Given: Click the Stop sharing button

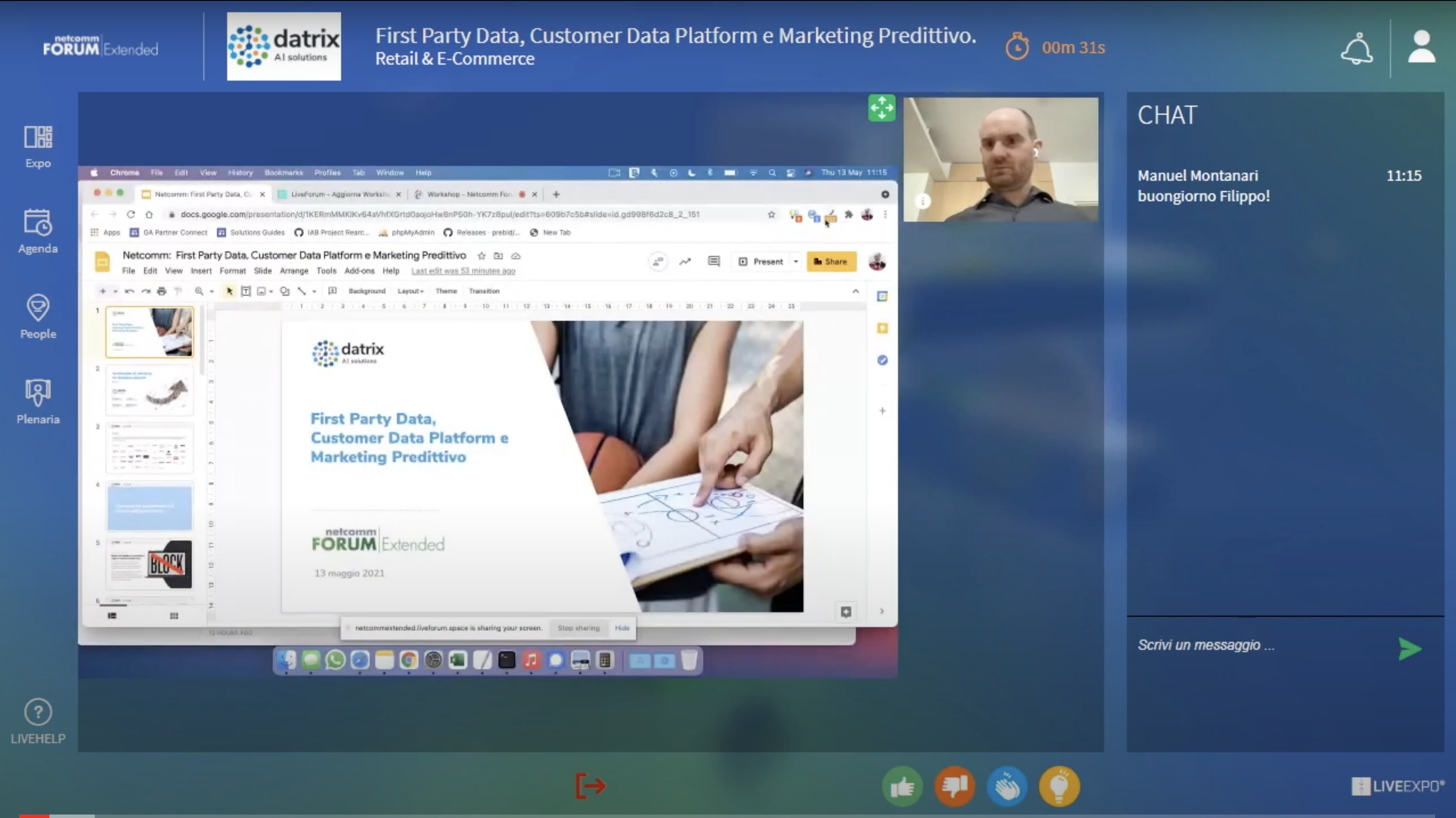Looking at the screenshot, I should [x=578, y=628].
